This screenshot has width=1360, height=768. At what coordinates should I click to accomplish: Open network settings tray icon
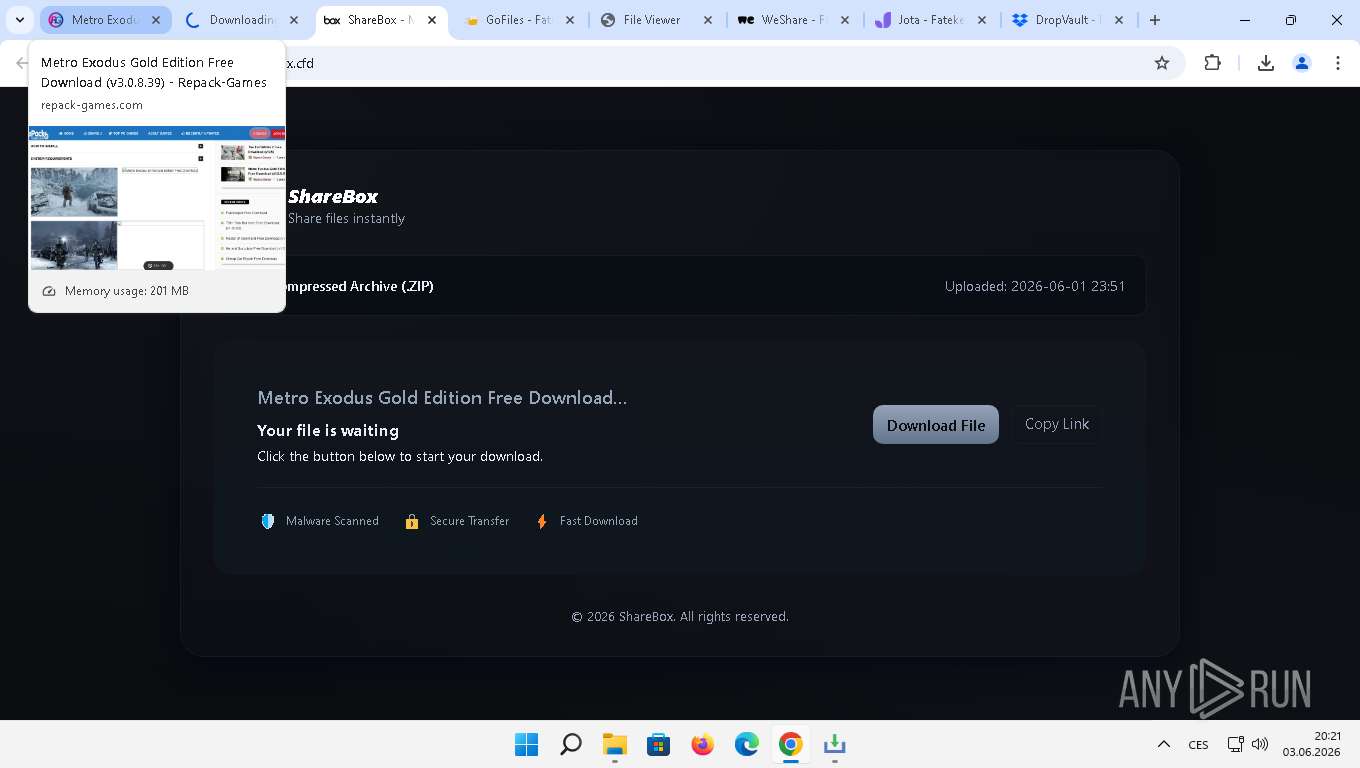(x=1236, y=745)
